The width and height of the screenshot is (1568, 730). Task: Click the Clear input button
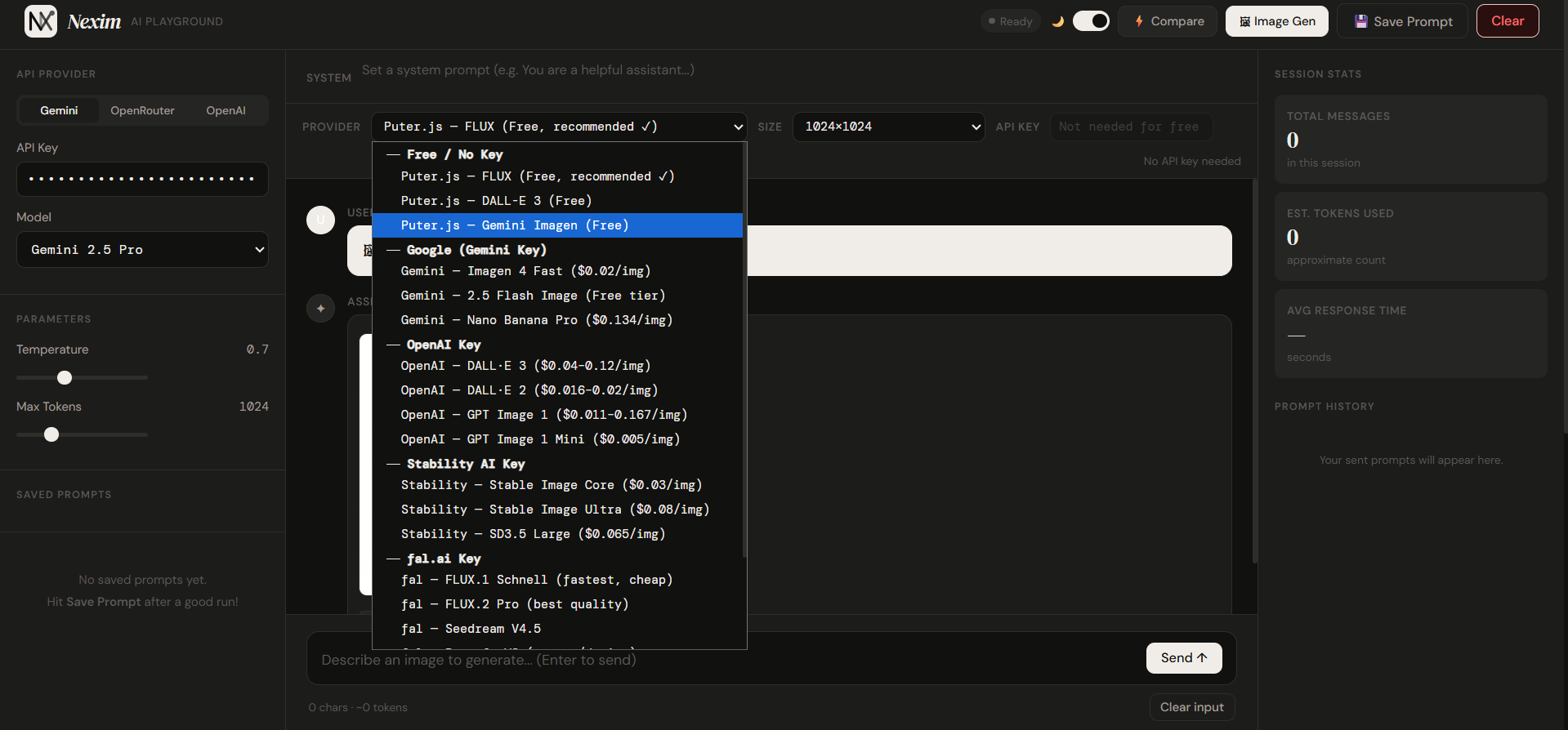[1191, 707]
